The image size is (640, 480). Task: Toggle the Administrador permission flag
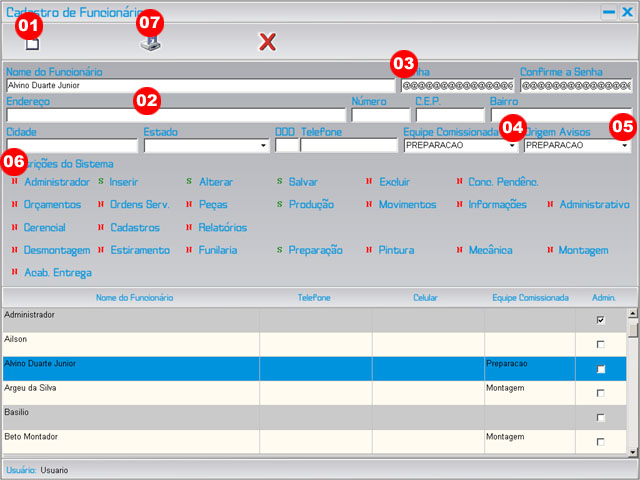click(x=15, y=182)
